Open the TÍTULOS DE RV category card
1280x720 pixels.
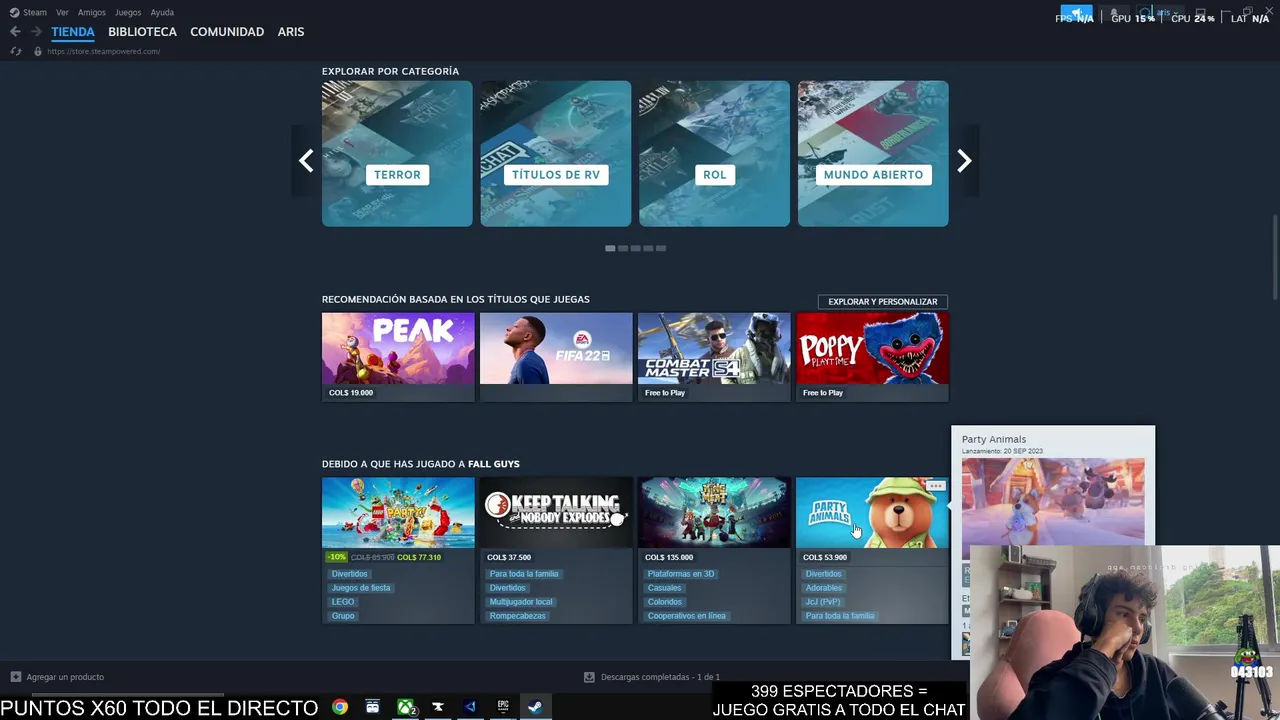coord(556,153)
